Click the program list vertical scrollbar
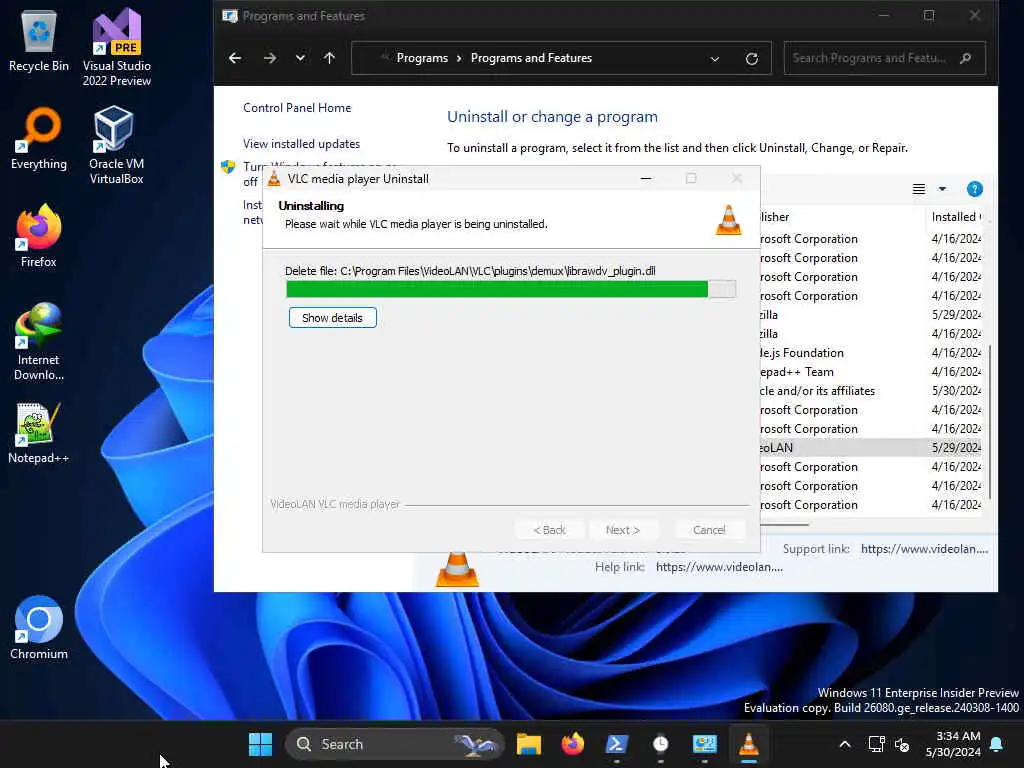 (x=989, y=423)
